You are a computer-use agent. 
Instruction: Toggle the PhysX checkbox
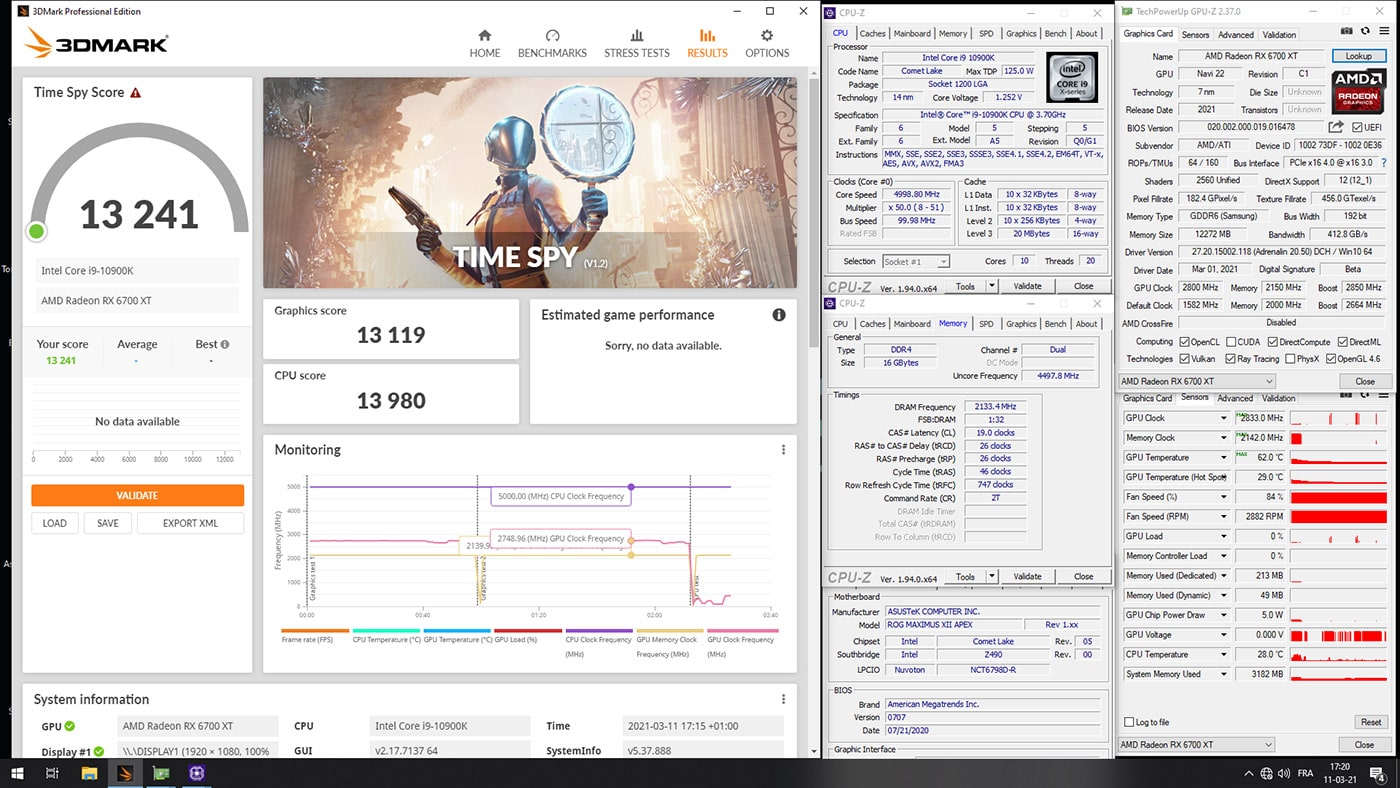(x=1291, y=358)
